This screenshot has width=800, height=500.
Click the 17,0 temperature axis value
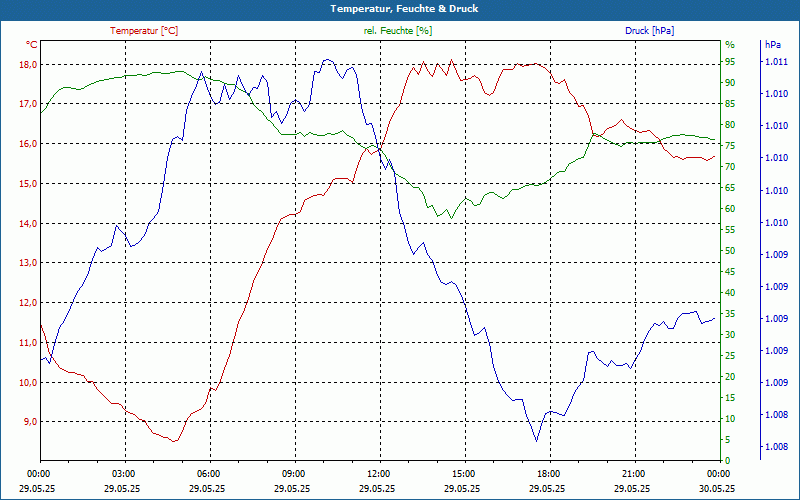pyautogui.click(x=29, y=104)
